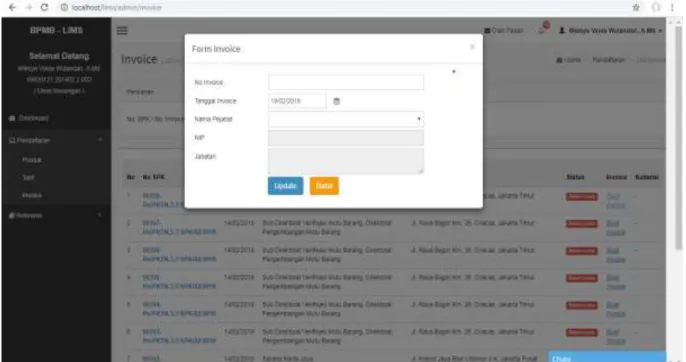Click red status badge in row 4

coord(581,278)
